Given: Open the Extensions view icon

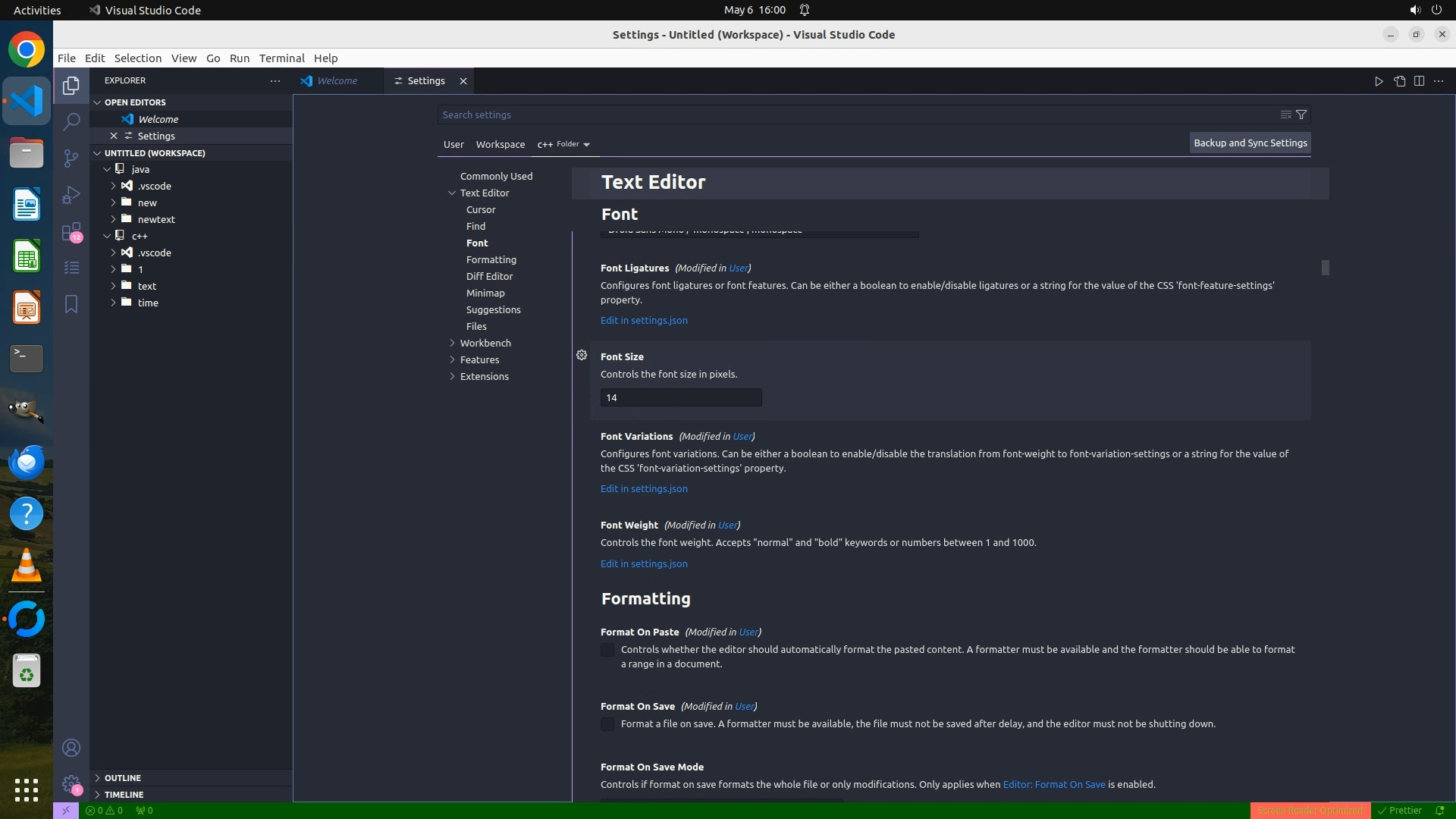Looking at the screenshot, I should click(x=71, y=231).
